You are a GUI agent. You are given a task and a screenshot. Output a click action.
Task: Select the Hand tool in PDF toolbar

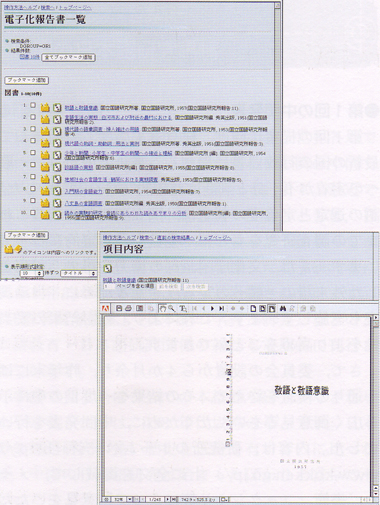tap(163, 308)
